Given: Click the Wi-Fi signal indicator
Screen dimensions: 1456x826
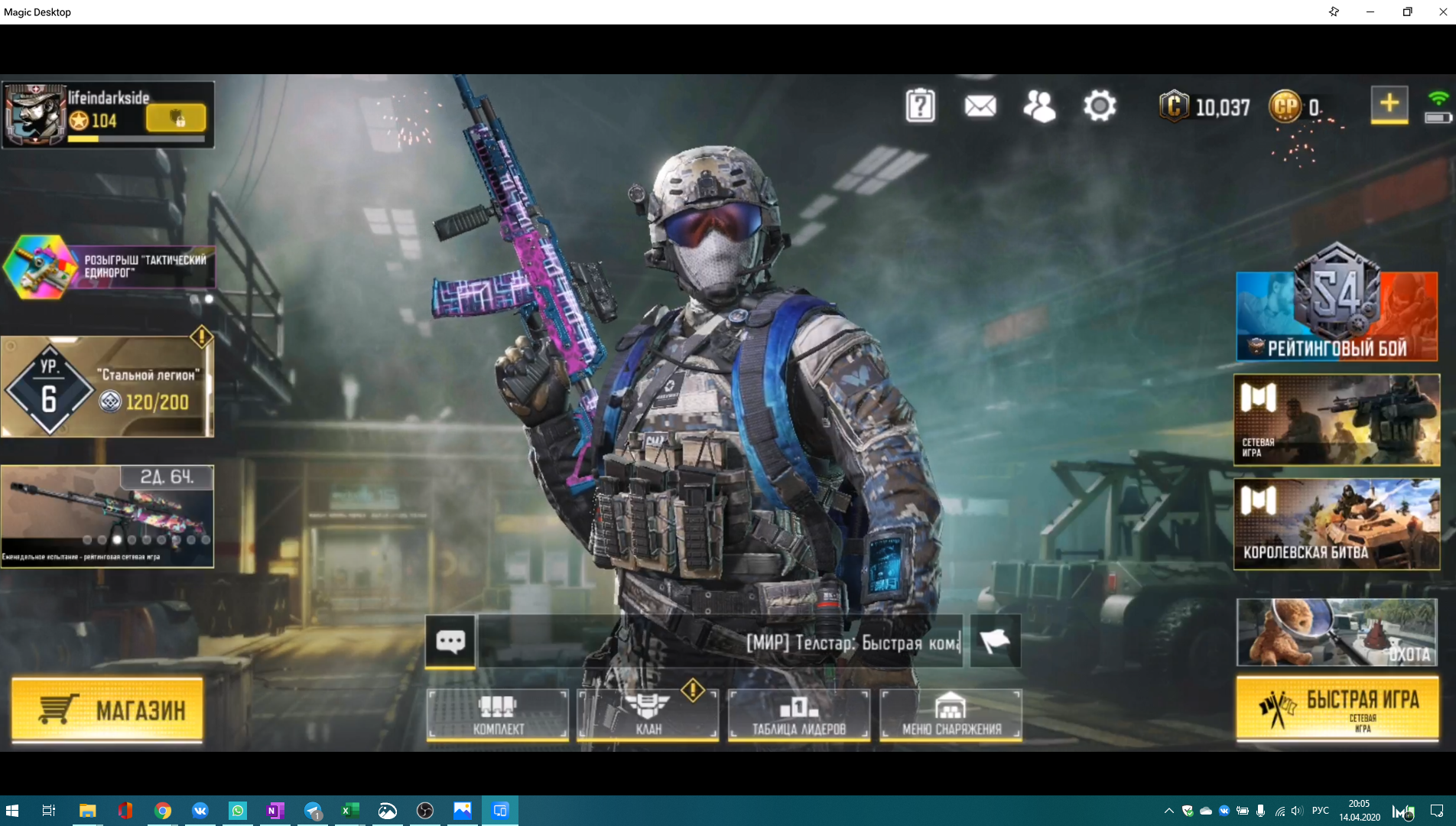Looking at the screenshot, I should coord(1438,98).
